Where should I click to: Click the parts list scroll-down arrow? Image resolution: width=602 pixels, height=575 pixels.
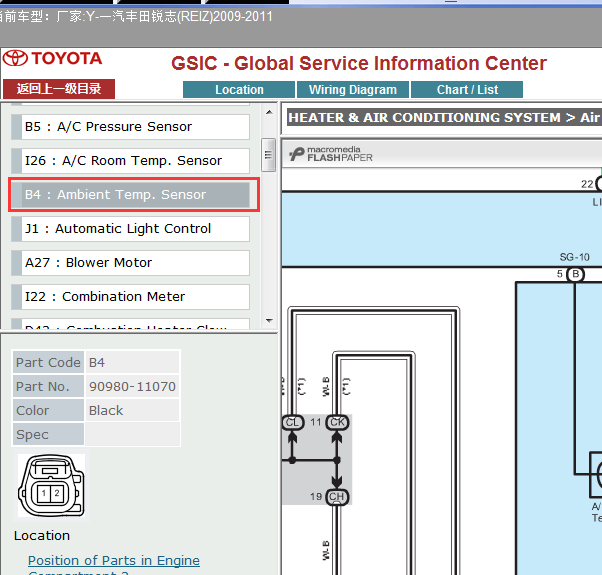[x=269, y=321]
